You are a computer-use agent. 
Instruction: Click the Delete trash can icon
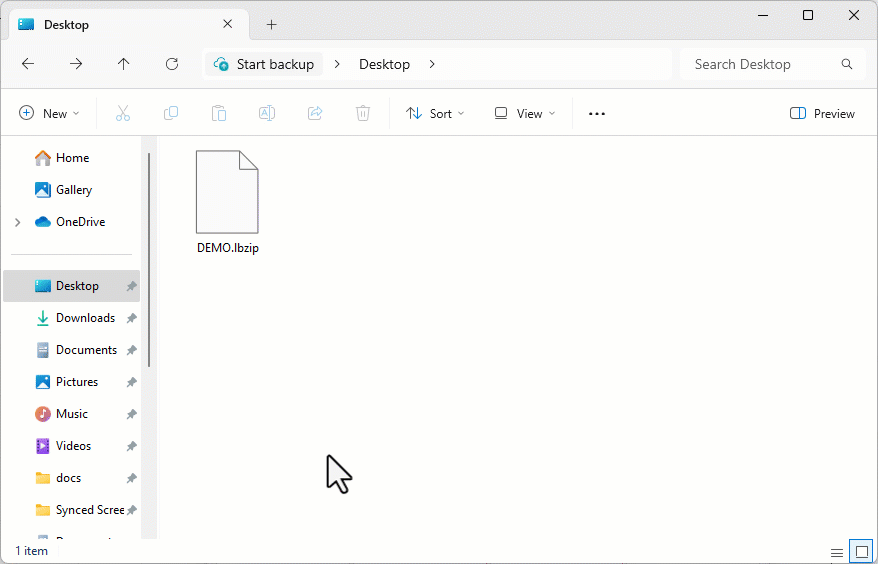(363, 114)
